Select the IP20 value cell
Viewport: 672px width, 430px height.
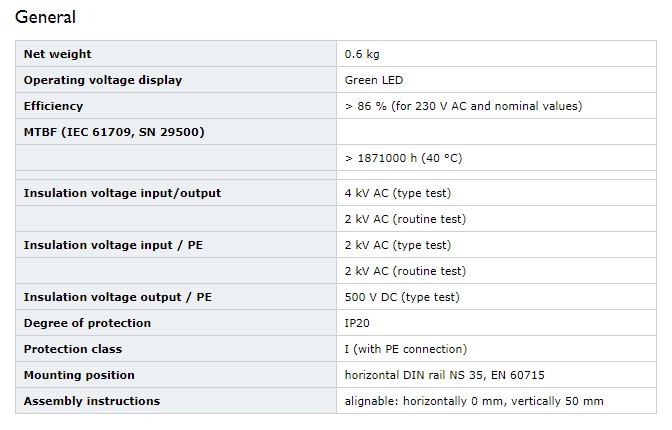pyautogui.click(x=496, y=323)
